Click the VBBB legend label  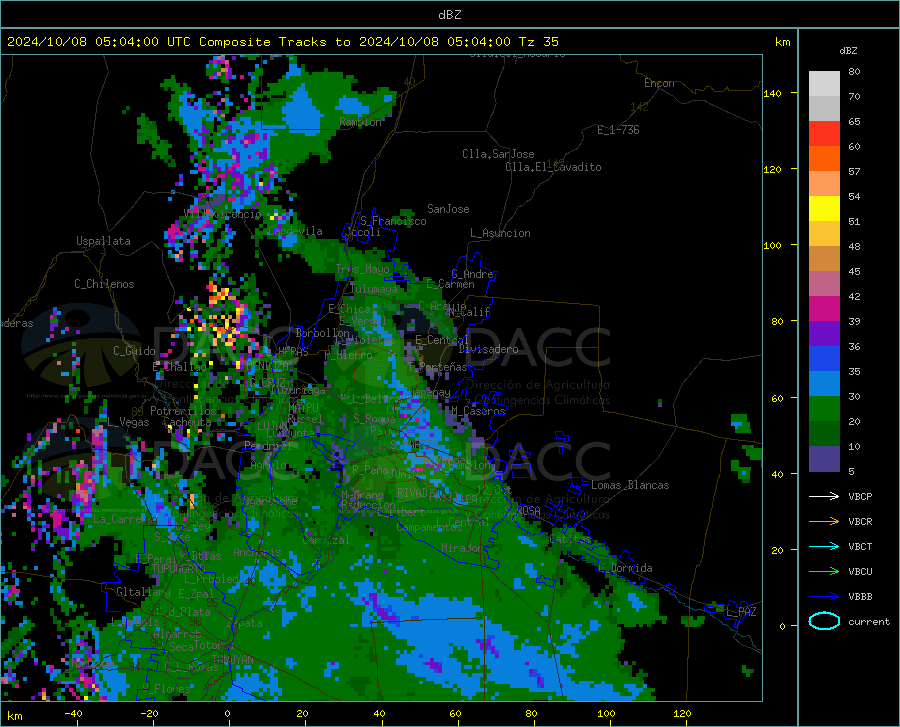(x=860, y=597)
